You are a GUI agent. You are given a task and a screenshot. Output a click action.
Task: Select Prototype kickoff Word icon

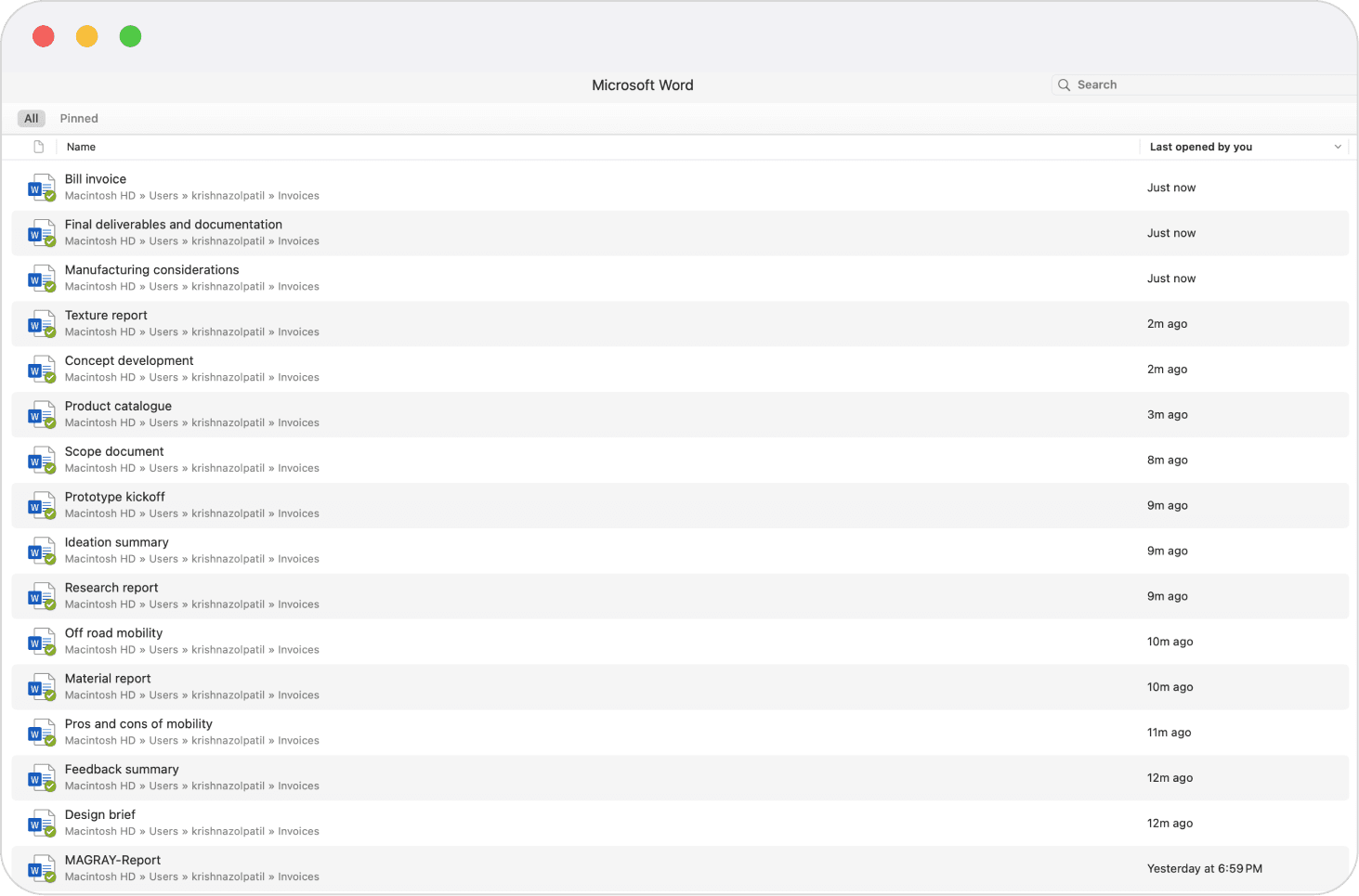pos(41,506)
